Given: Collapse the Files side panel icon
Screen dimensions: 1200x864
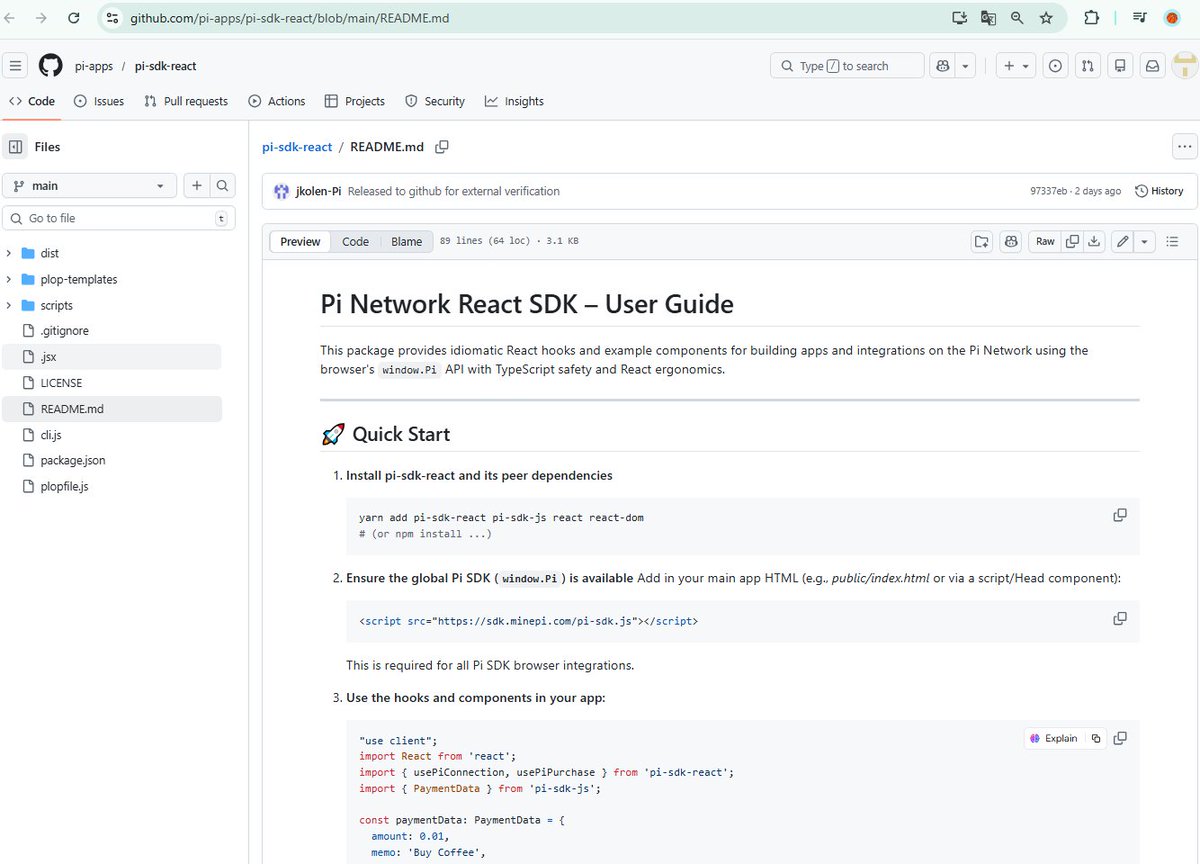Looking at the screenshot, I should click(x=15, y=147).
